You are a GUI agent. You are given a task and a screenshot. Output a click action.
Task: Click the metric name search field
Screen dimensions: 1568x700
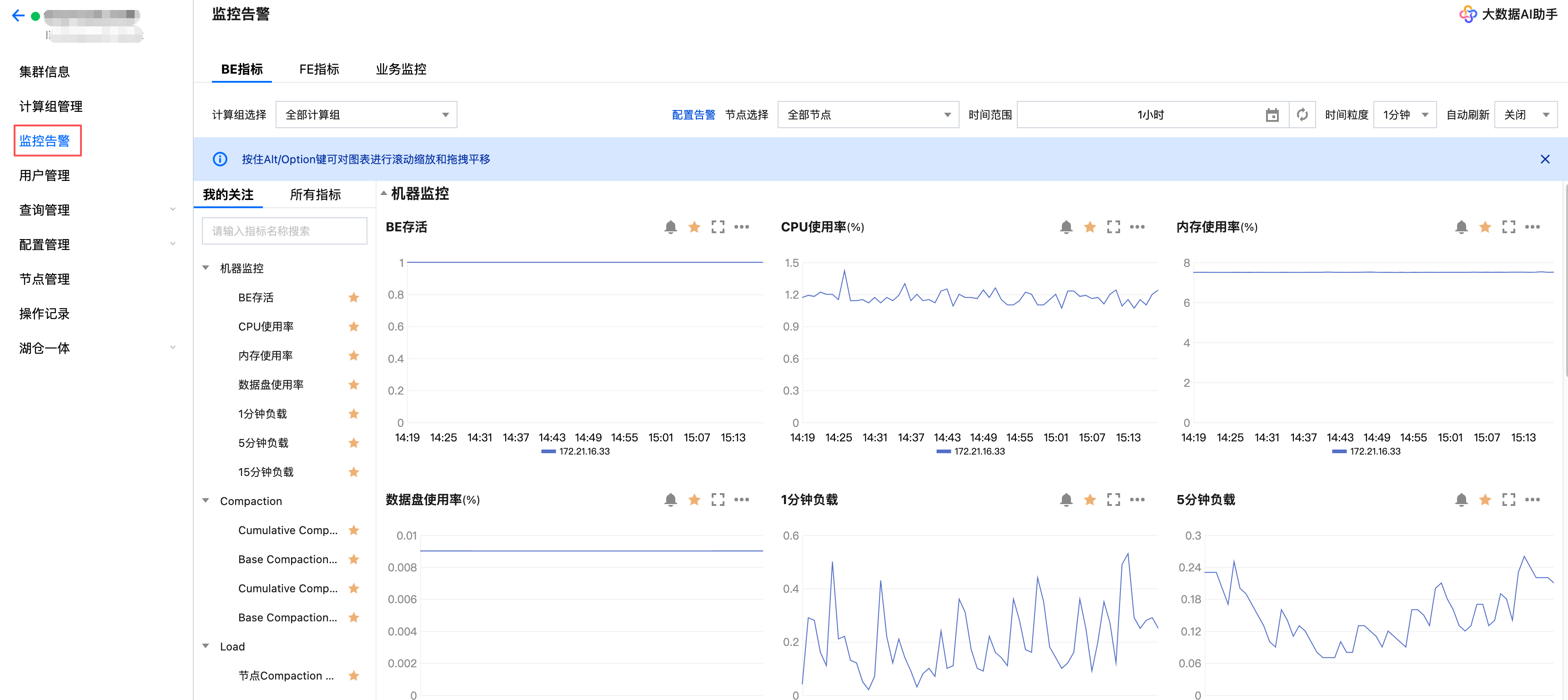pos(284,231)
